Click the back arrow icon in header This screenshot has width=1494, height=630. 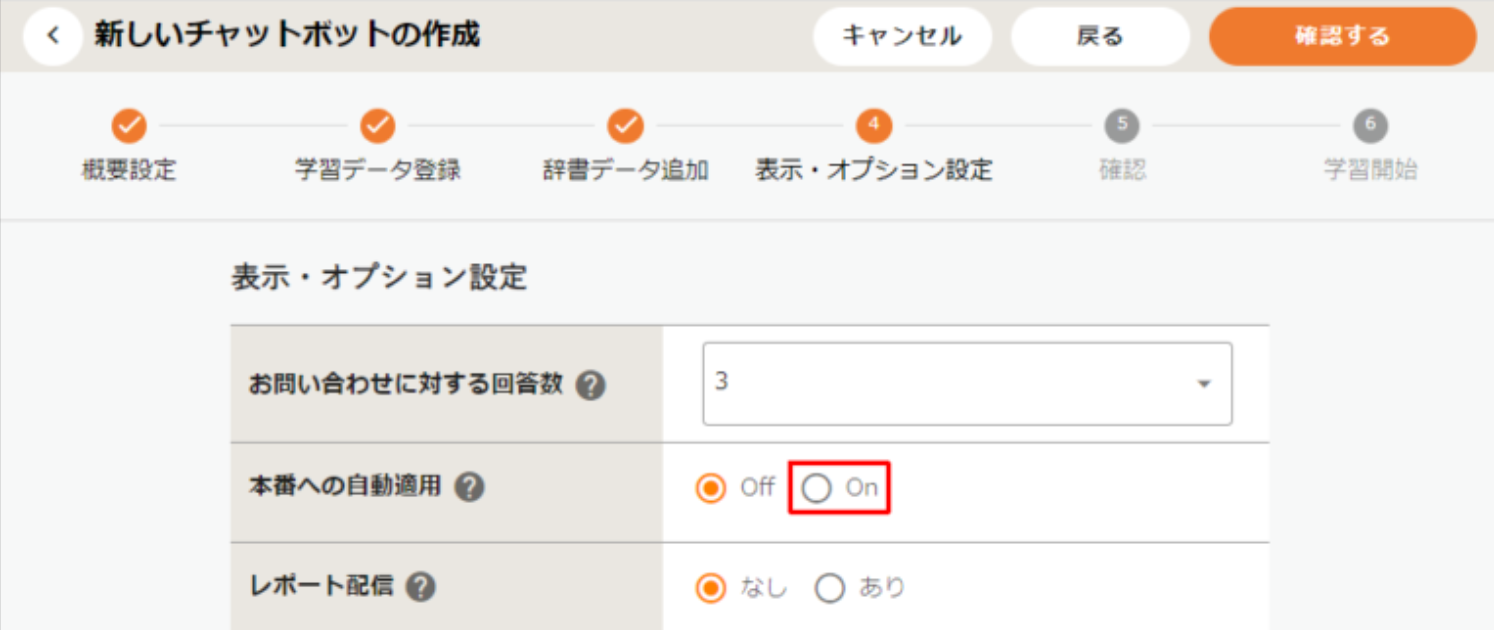coord(52,37)
